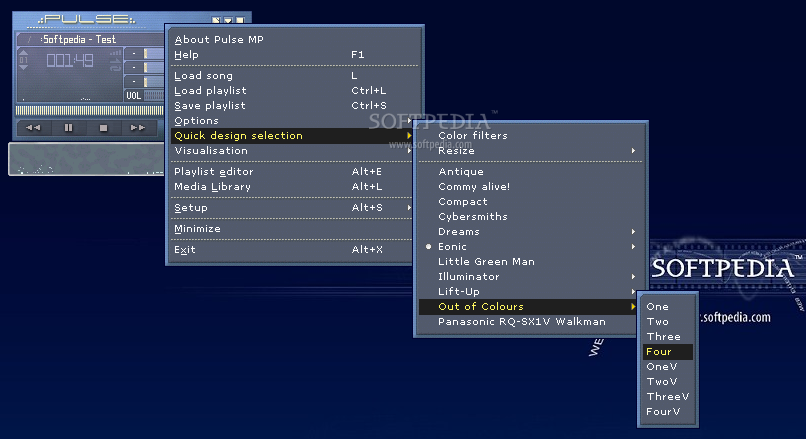Open the Visualisation entry
The width and height of the screenshot is (806, 439).
tap(291, 151)
